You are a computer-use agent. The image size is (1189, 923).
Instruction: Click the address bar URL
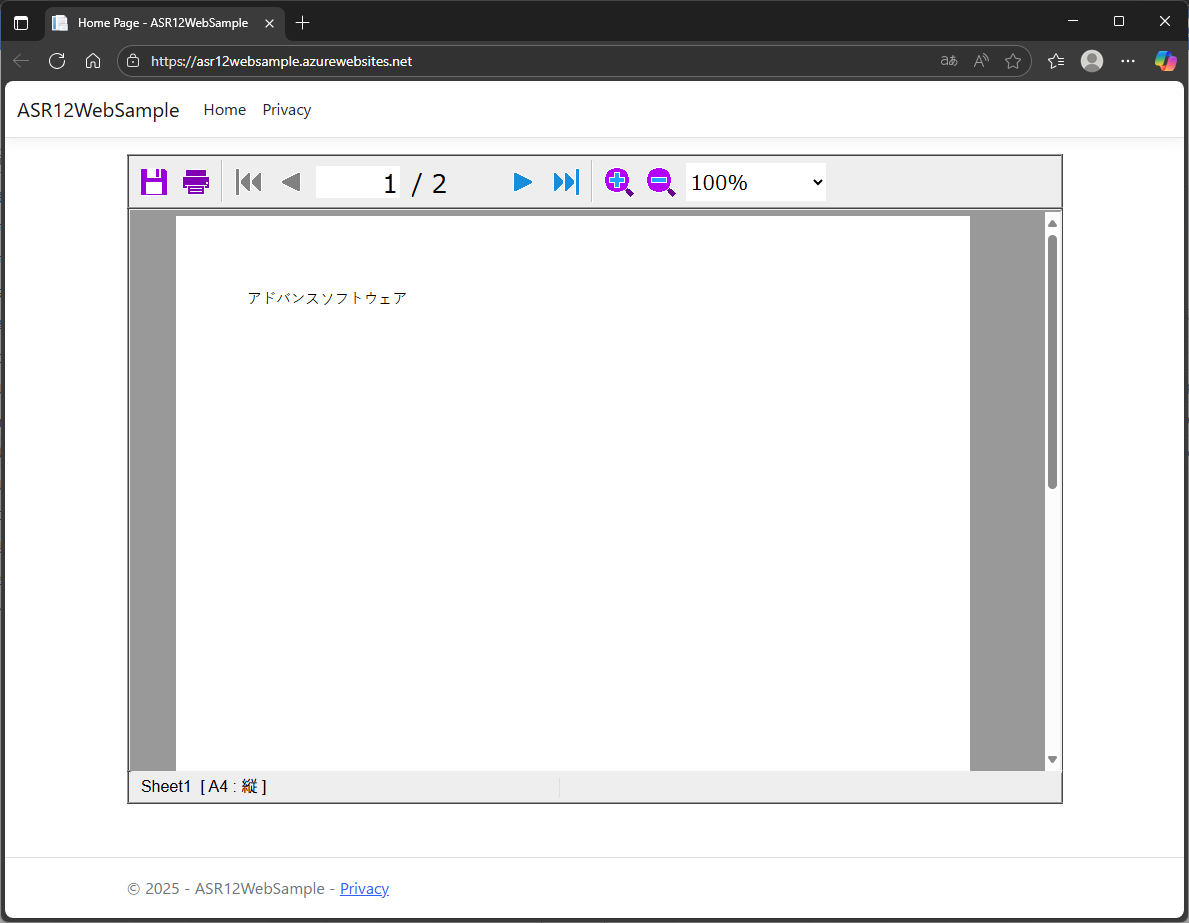[x=281, y=61]
